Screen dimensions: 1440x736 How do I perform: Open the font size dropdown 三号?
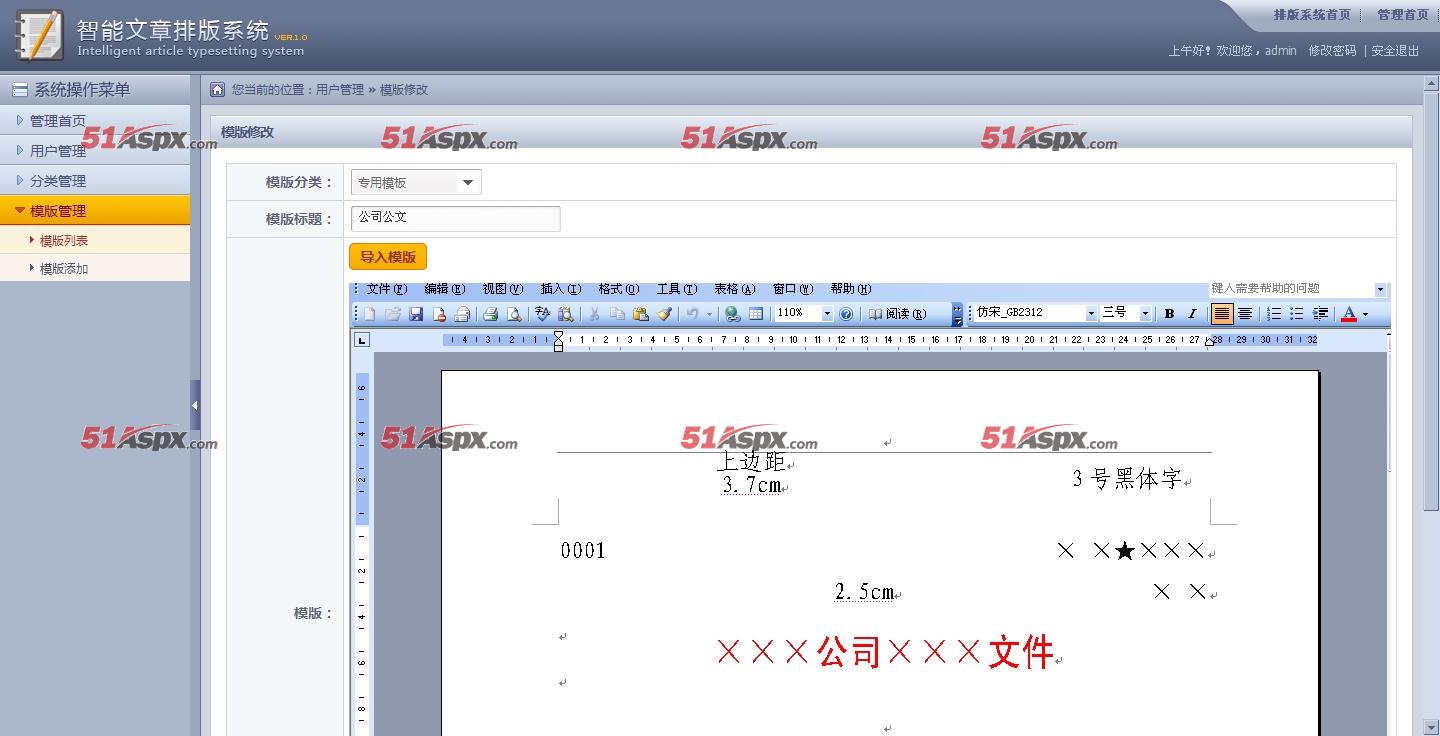[x=1146, y=314]
